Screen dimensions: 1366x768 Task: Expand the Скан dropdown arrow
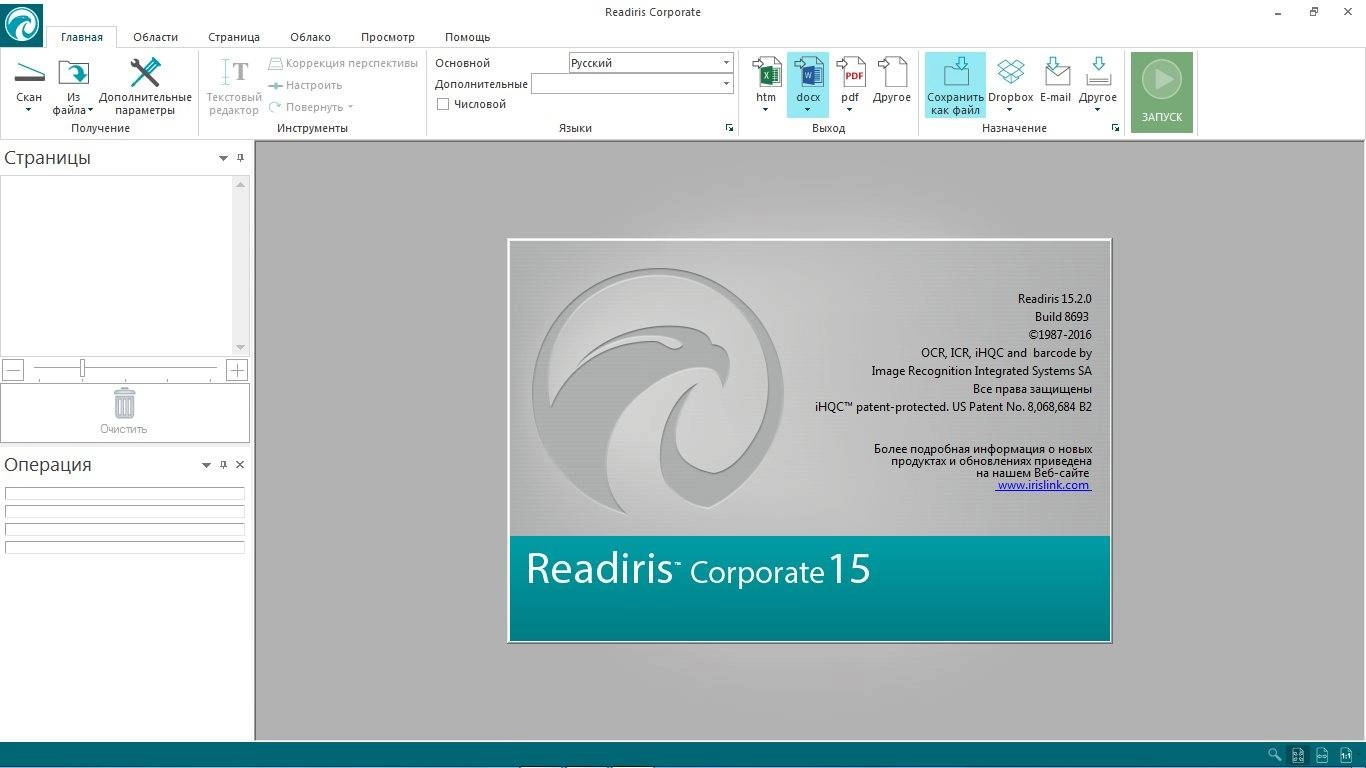pos(29,110)
